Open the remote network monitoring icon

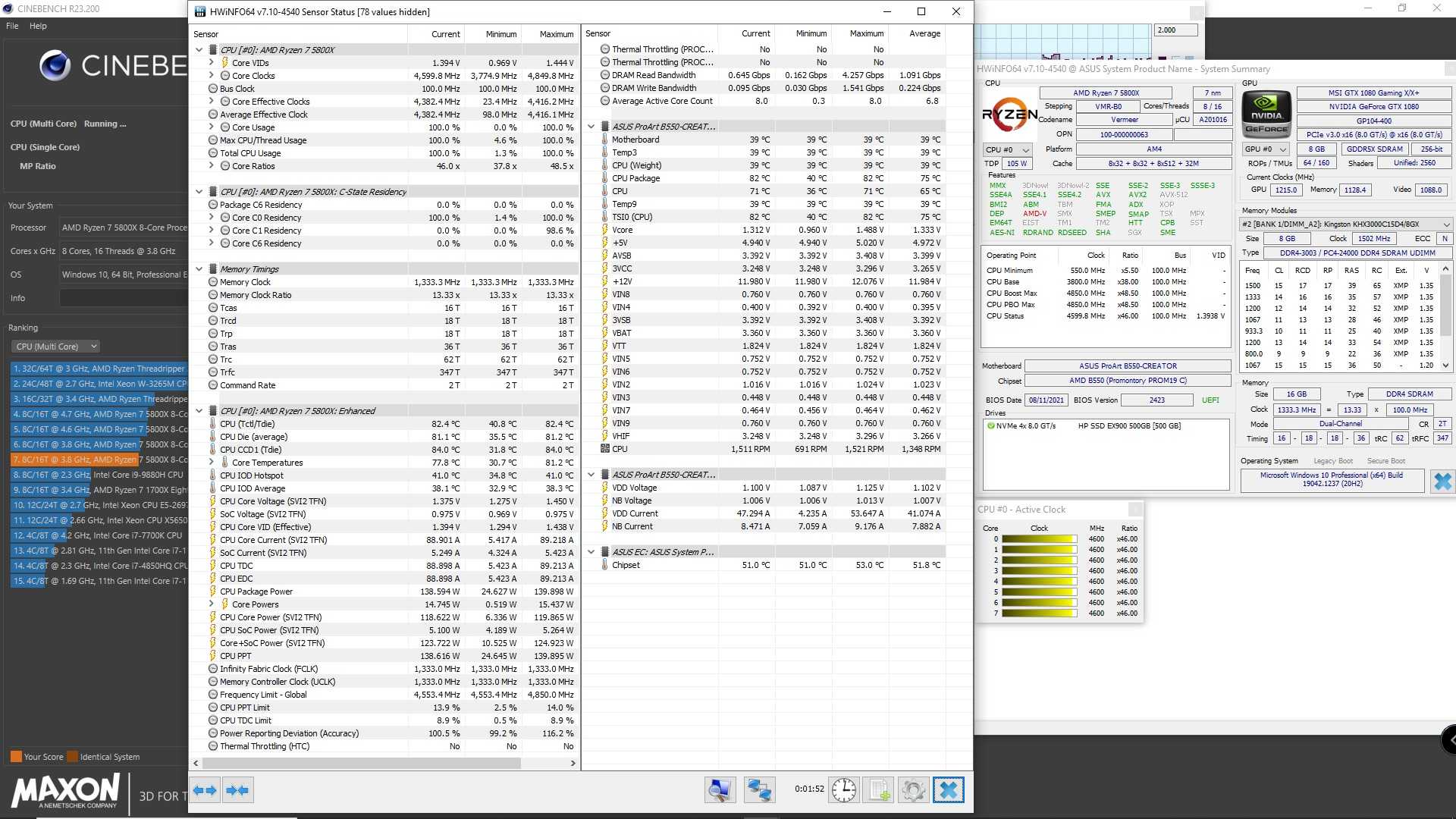[x=758, y=790]
